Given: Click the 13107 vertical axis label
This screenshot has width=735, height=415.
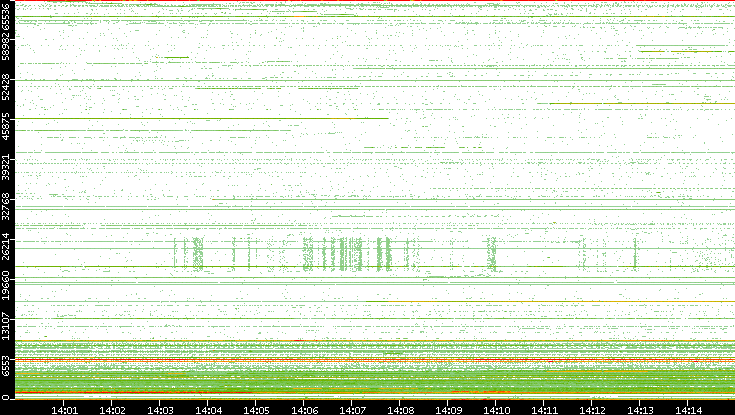Looking at the screenshot, I should tap(7, 323).
